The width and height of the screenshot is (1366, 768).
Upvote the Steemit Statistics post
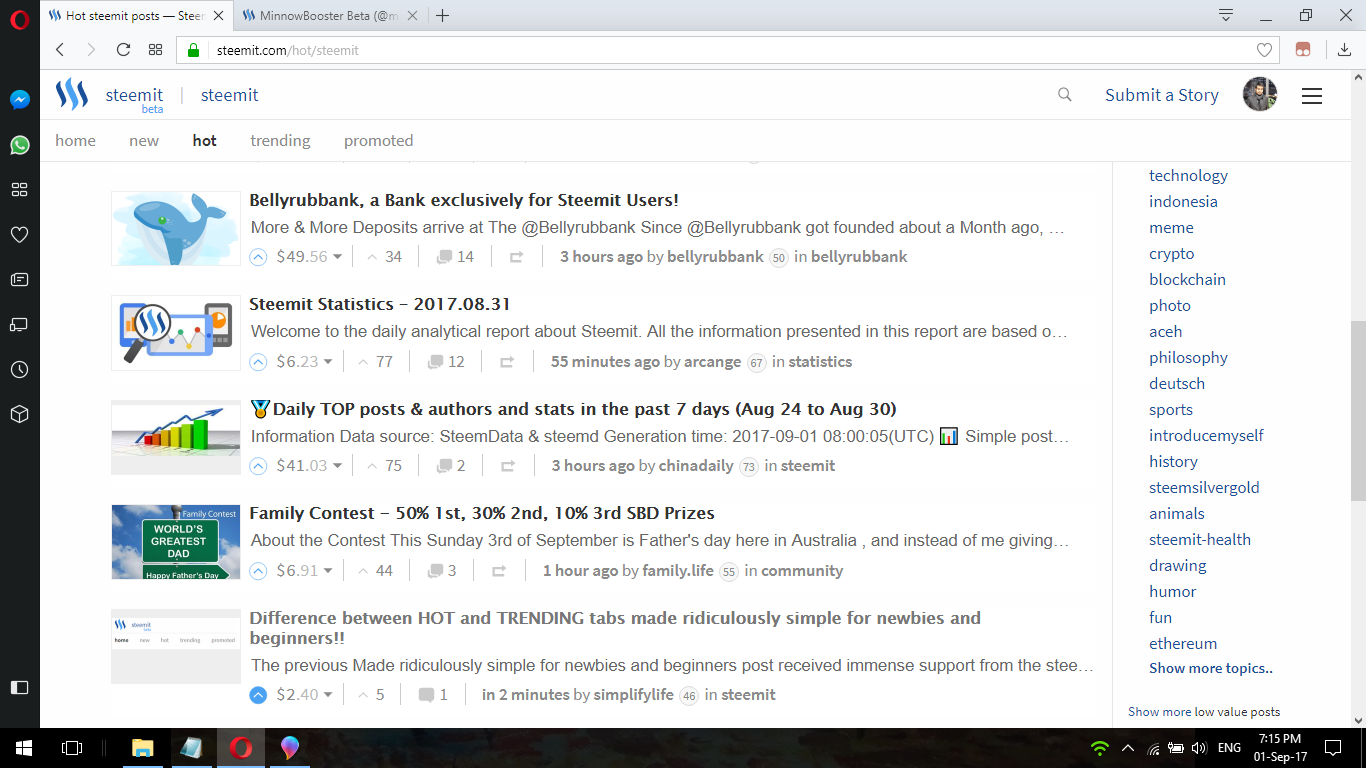(258, 362)
